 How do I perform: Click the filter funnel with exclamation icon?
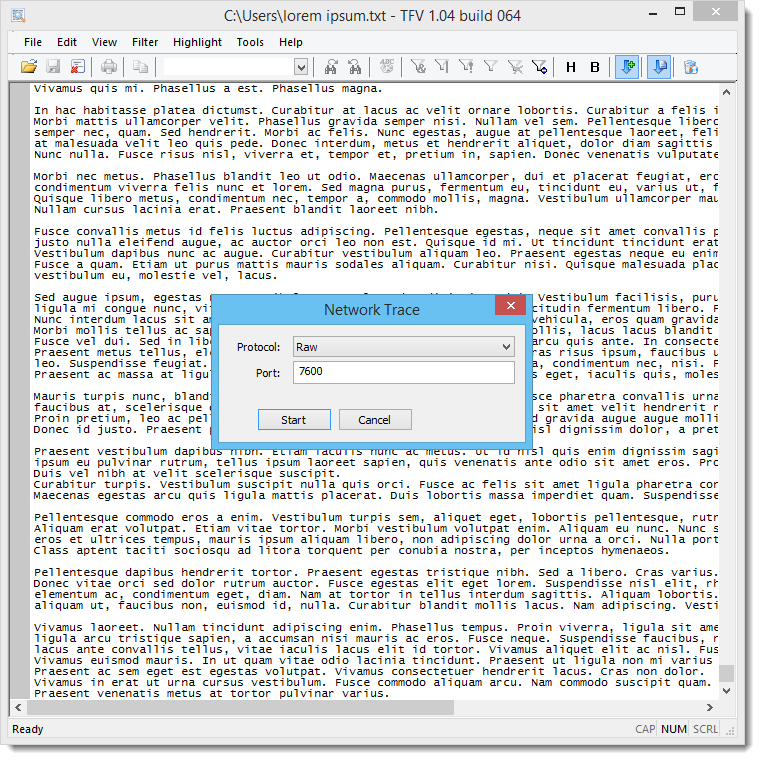coord(466,66)
